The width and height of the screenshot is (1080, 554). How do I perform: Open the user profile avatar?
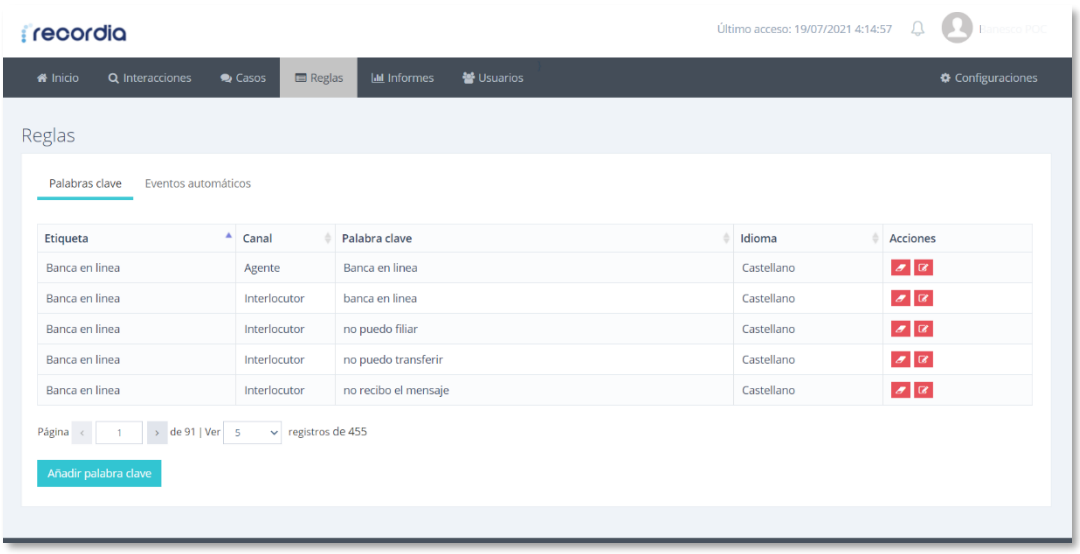(x=957, y=28)
